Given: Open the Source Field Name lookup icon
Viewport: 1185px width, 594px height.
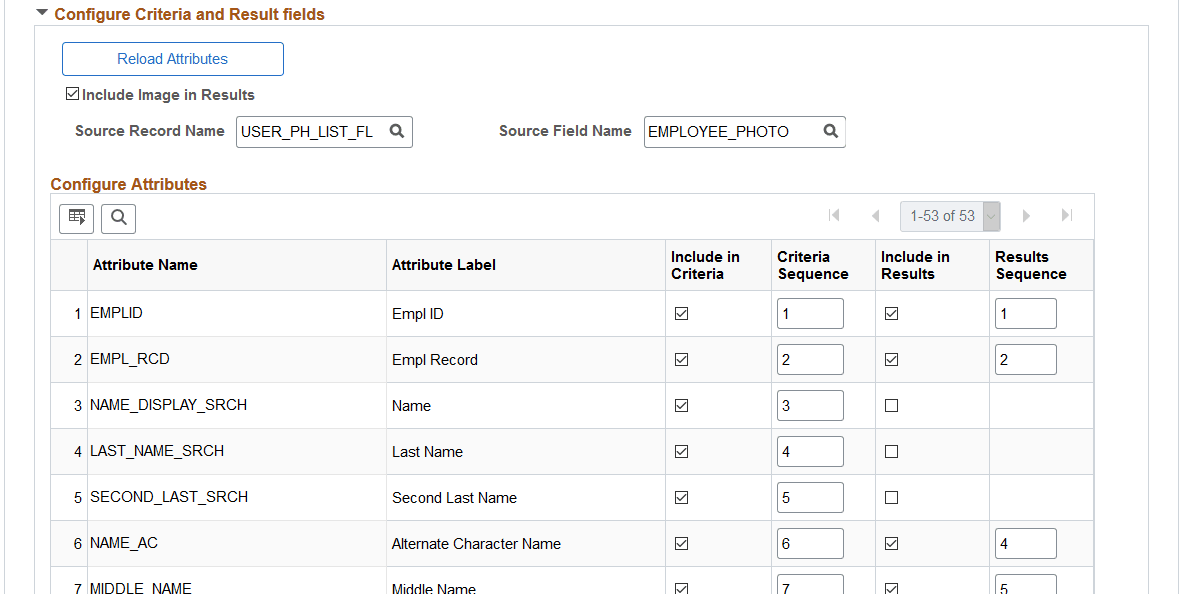Looking at the screenshot, I should [830, 131].
